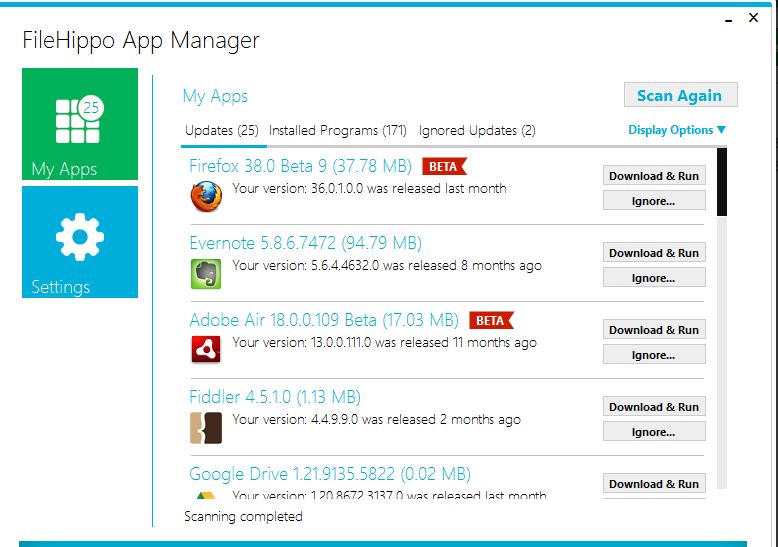Screen dimensions: 778x547
Task: Open Fiddler 4.5.1.0 title link
Action: coord(275,397)
